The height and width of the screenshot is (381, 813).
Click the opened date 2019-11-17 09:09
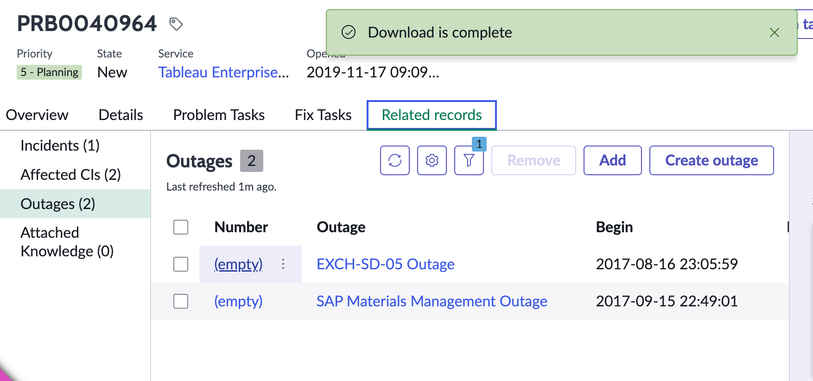[x=373, y=72]
